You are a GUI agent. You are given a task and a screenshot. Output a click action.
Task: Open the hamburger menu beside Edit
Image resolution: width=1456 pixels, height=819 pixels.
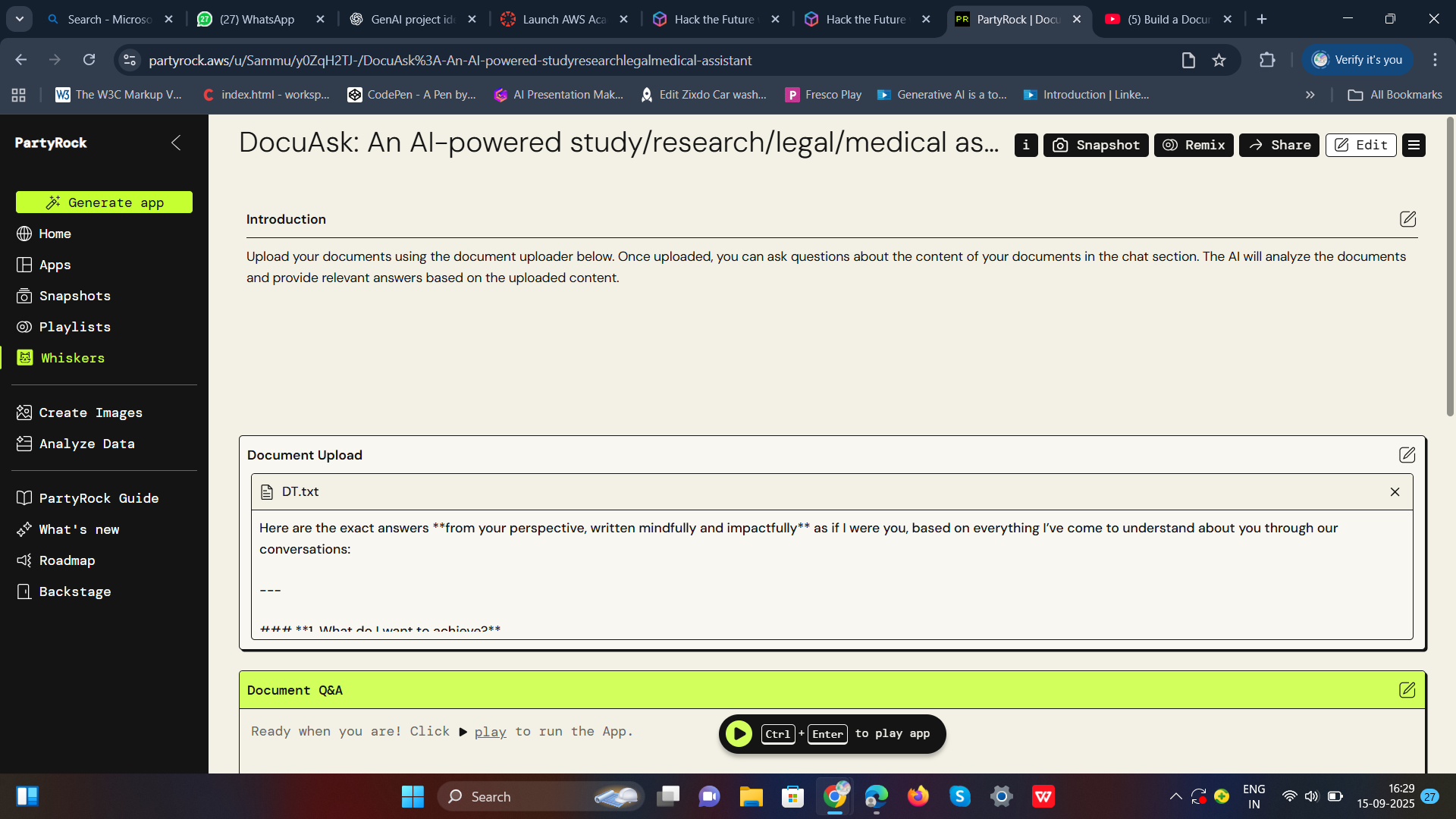click(x=1414, y=145)
